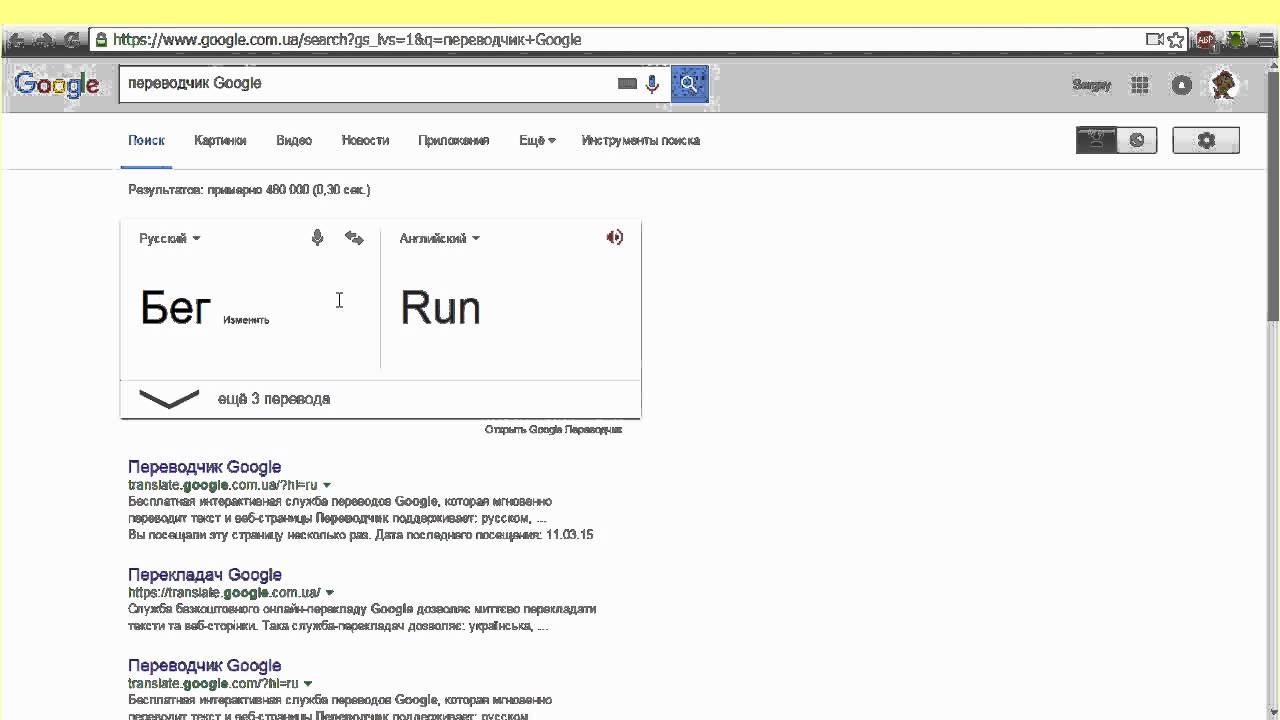Open Google notifications bell icon
The width and height of the screenshot is (1280, 720).
click(1182, 85)
